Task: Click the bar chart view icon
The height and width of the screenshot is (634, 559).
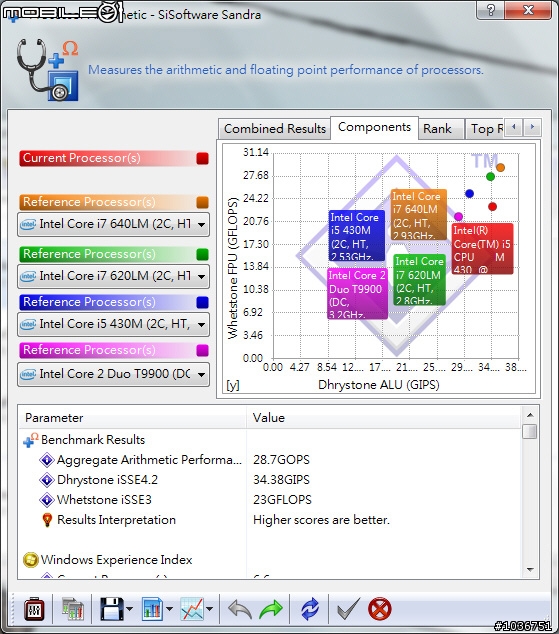Action: point(152,609)
